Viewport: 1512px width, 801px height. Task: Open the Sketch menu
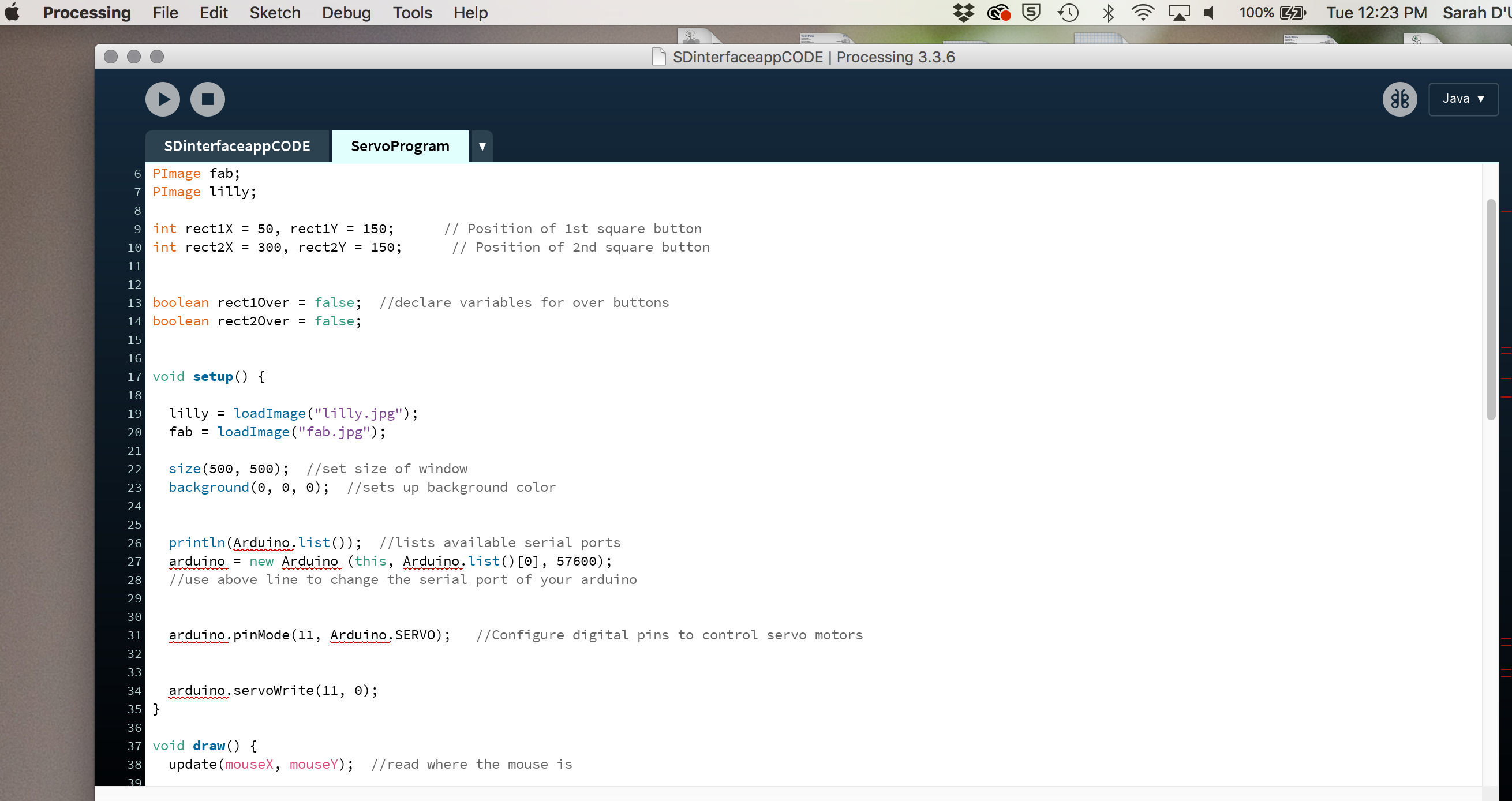pos(275,13)
